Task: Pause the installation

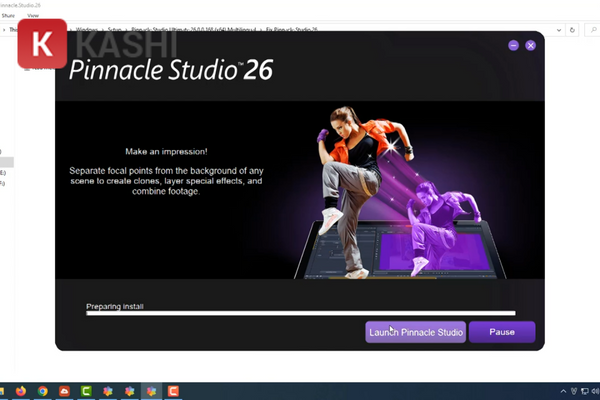Action: pos(502,332)
